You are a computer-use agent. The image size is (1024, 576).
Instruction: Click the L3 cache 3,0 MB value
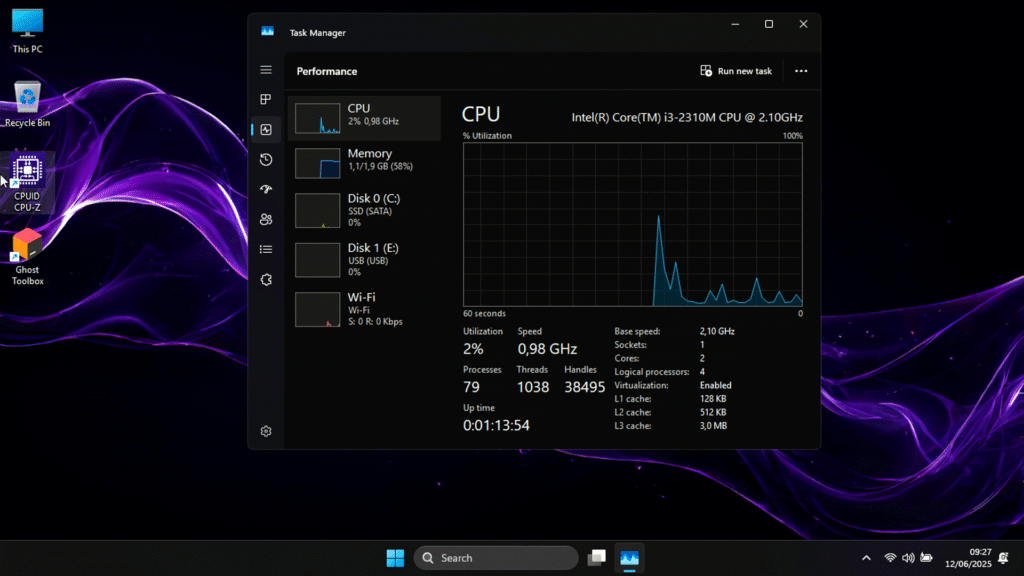[713, 426]
